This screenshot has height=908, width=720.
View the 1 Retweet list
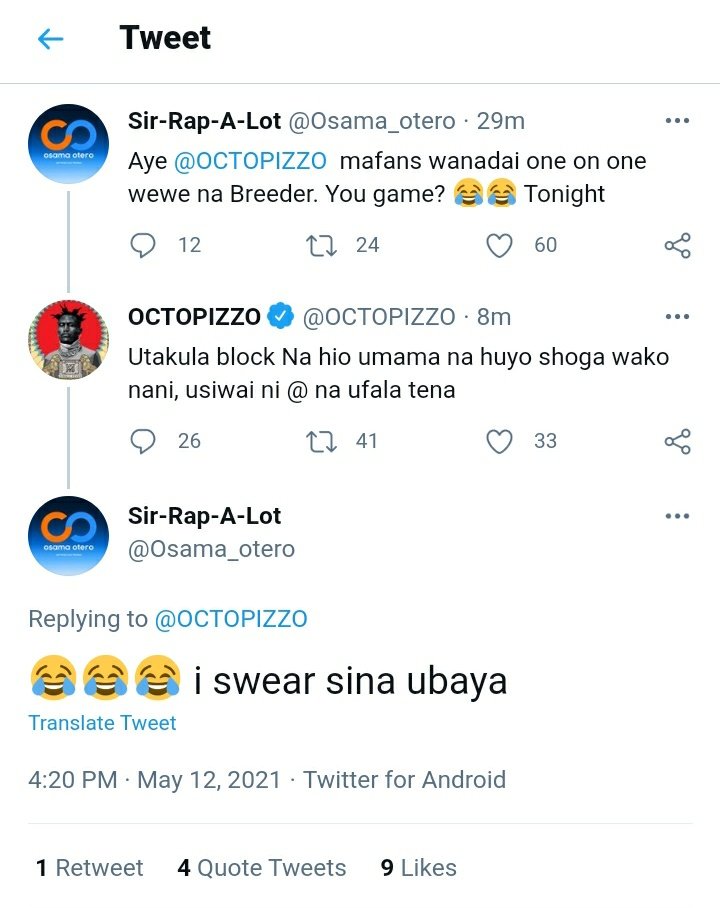(x=89, y=868)
